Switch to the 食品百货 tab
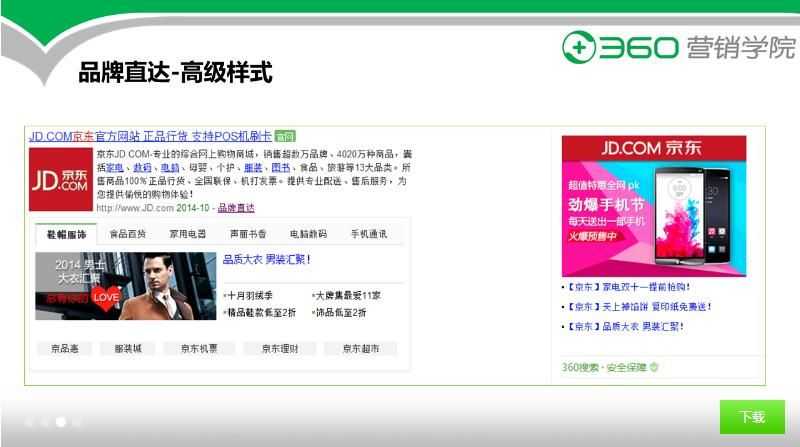 click(128, 234)
